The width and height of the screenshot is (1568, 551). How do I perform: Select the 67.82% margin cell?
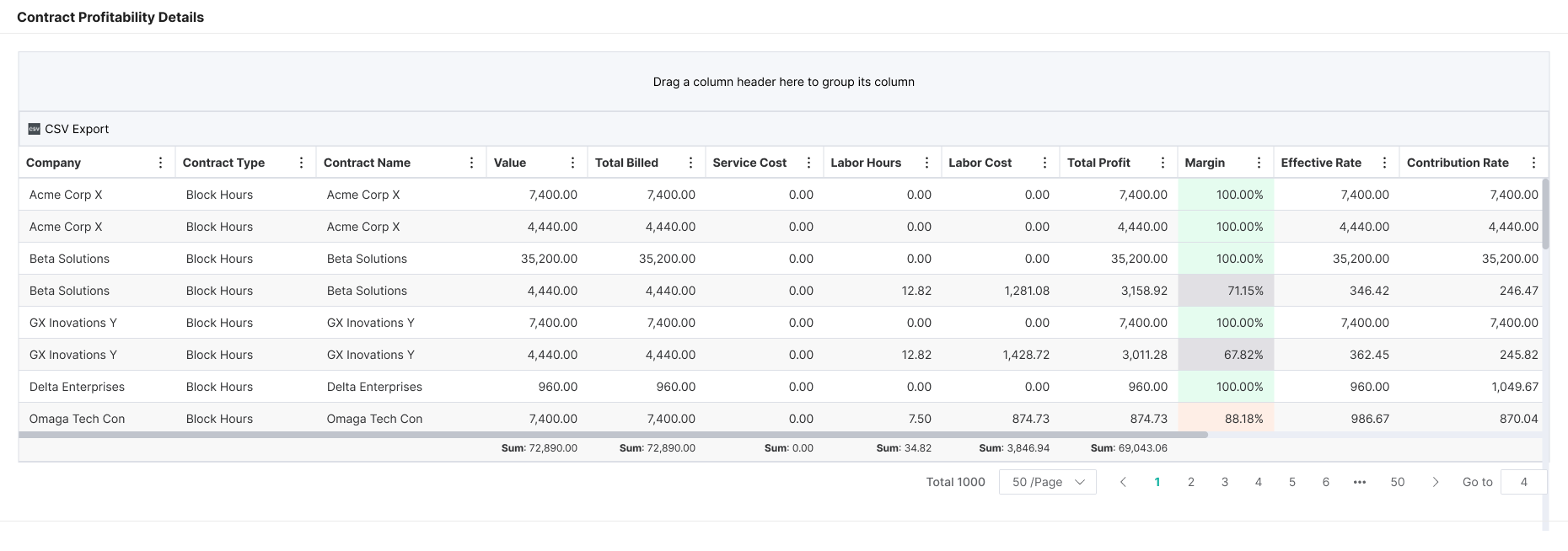(x=1226, y=355)
